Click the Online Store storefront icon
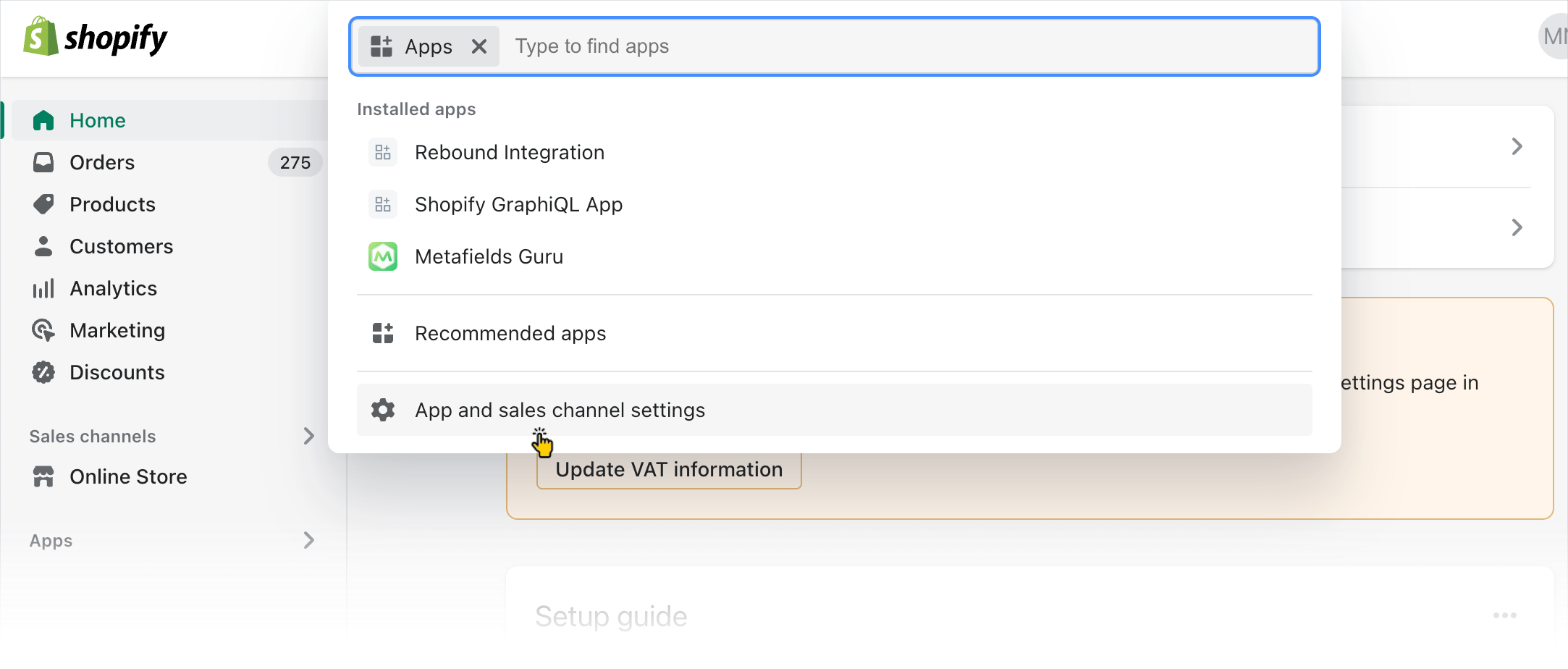 [x=43, y=476]
